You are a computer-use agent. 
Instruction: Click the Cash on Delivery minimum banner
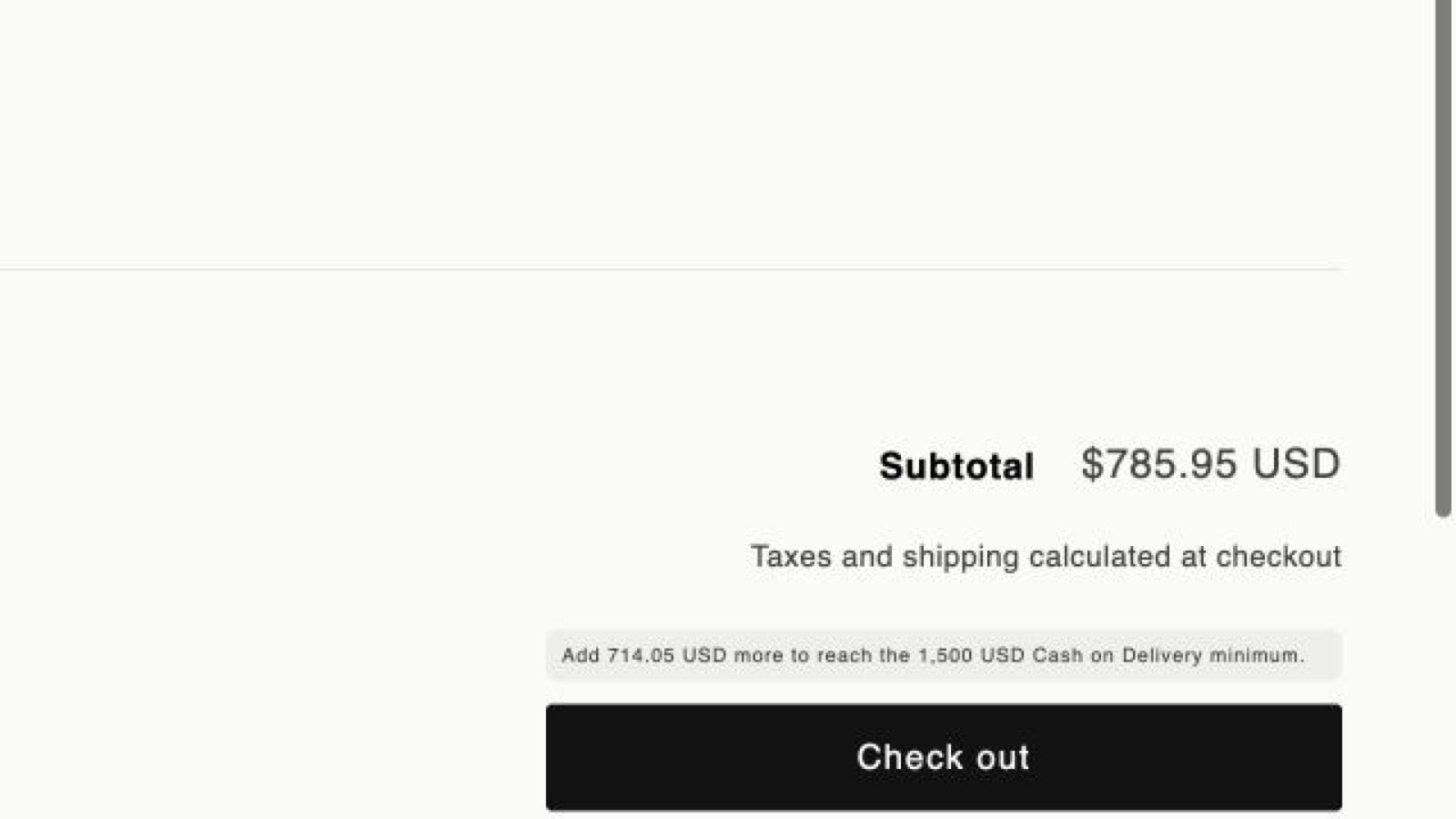(x=944, y=655)
